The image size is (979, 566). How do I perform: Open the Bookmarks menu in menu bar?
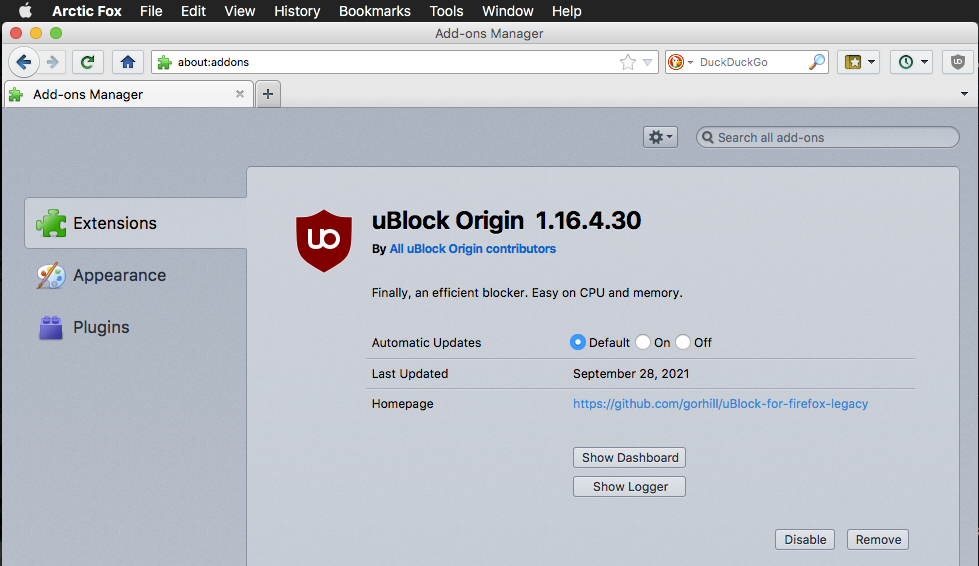pyautogui.click(x=375, y=11)
